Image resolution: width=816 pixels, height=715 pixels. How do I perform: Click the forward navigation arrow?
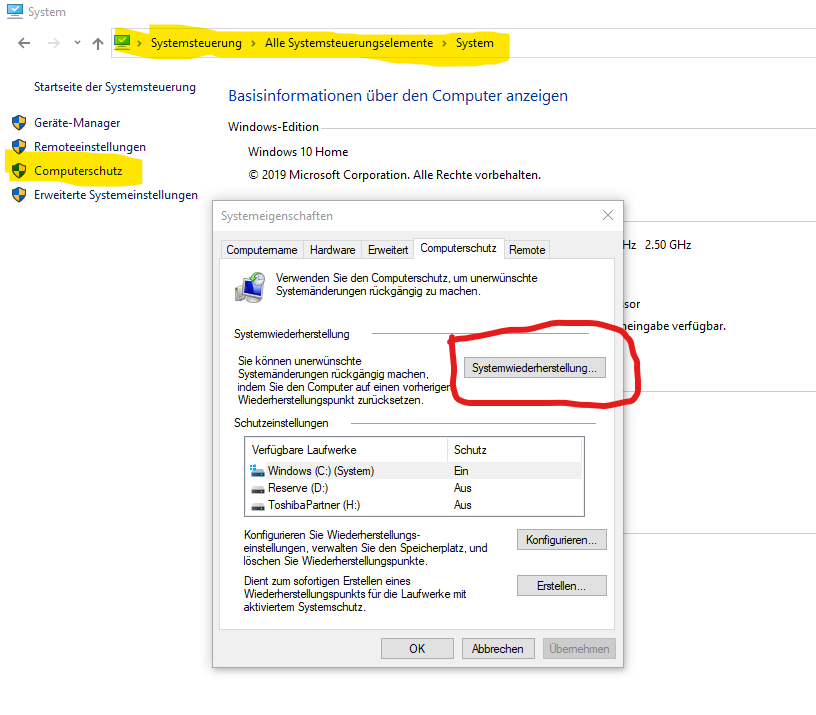[54, 43]
